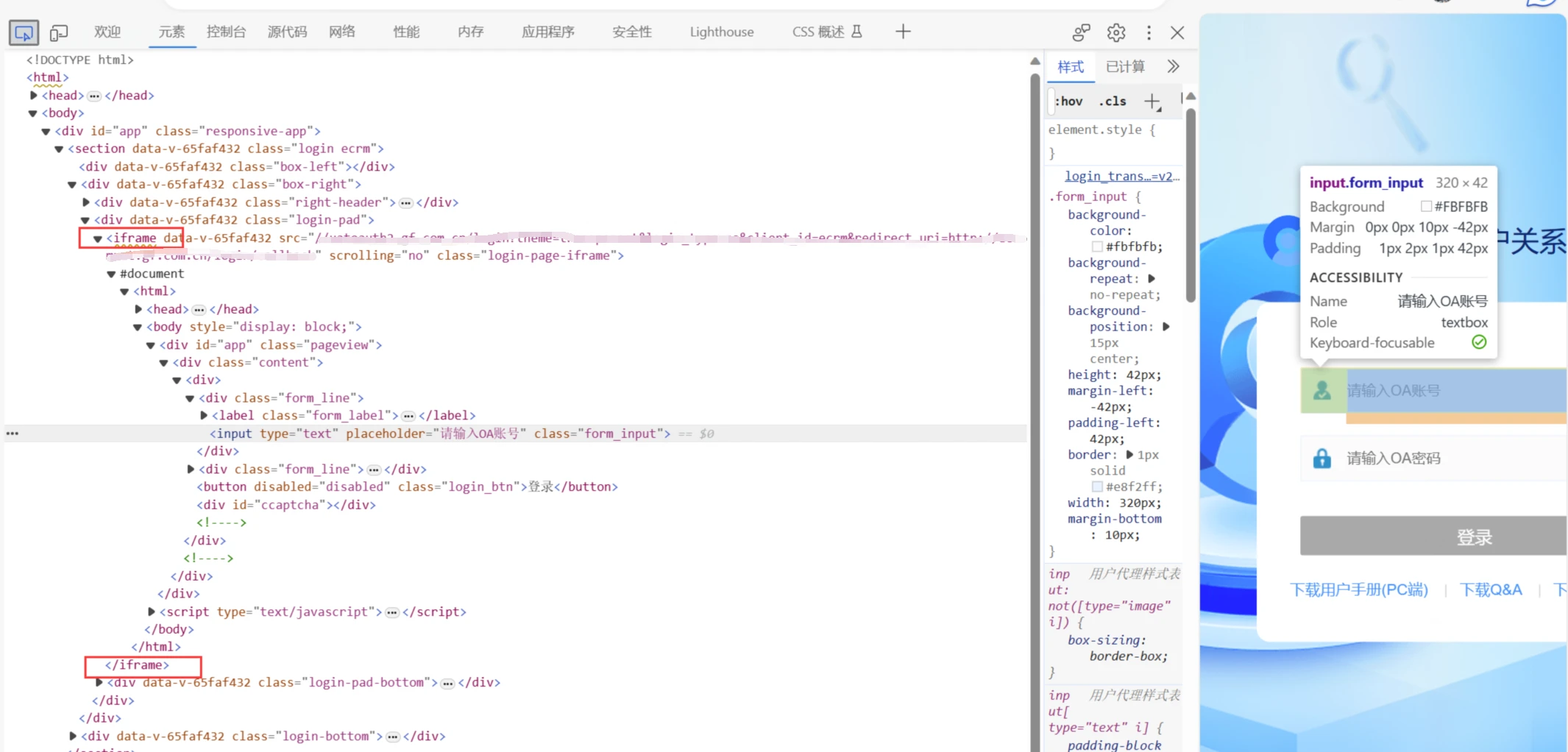Open the 应用程序 tab
This screenshot has height=752, width=1568.
(x=548, y=32)
